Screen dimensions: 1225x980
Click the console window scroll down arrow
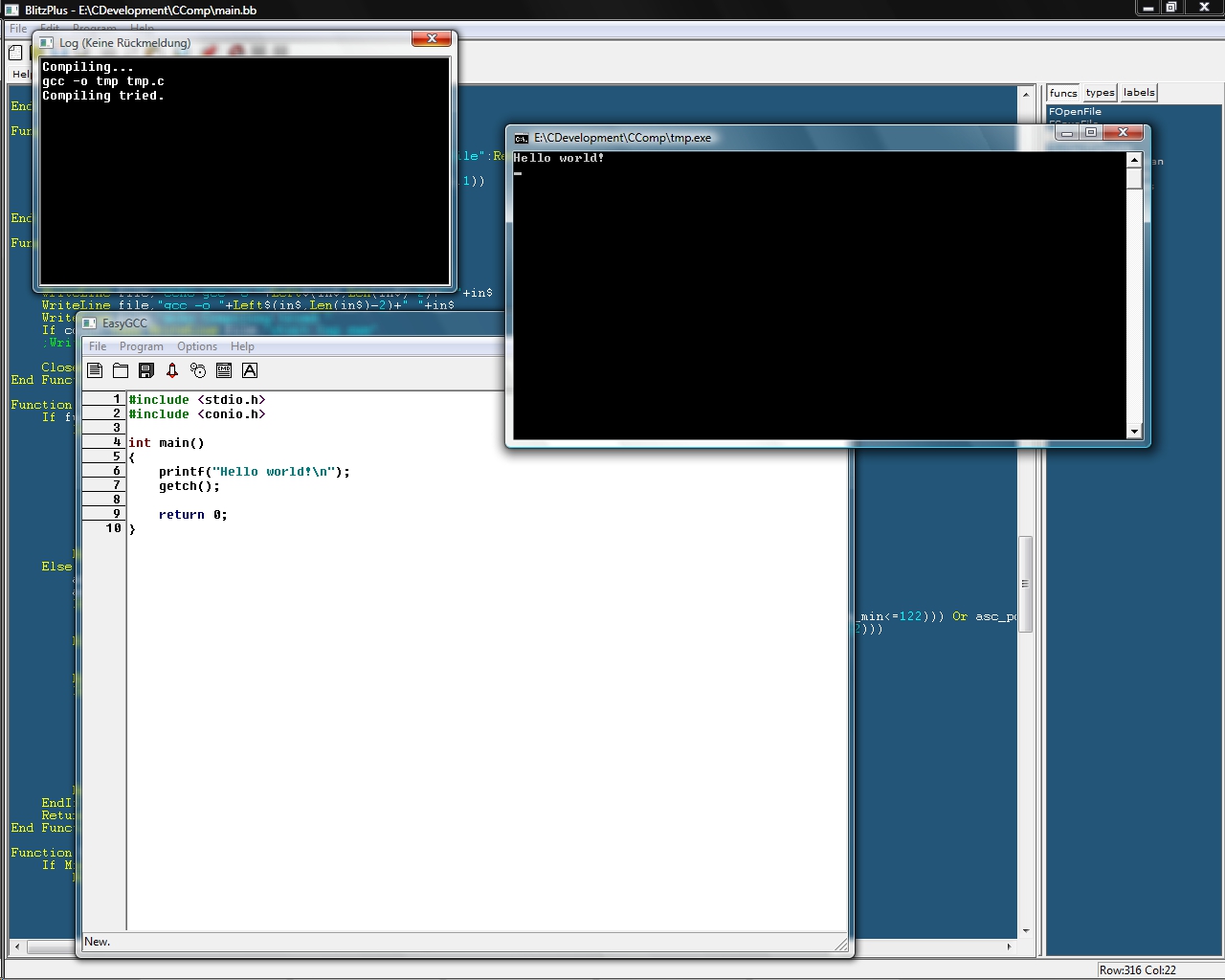click(1134, 432)
